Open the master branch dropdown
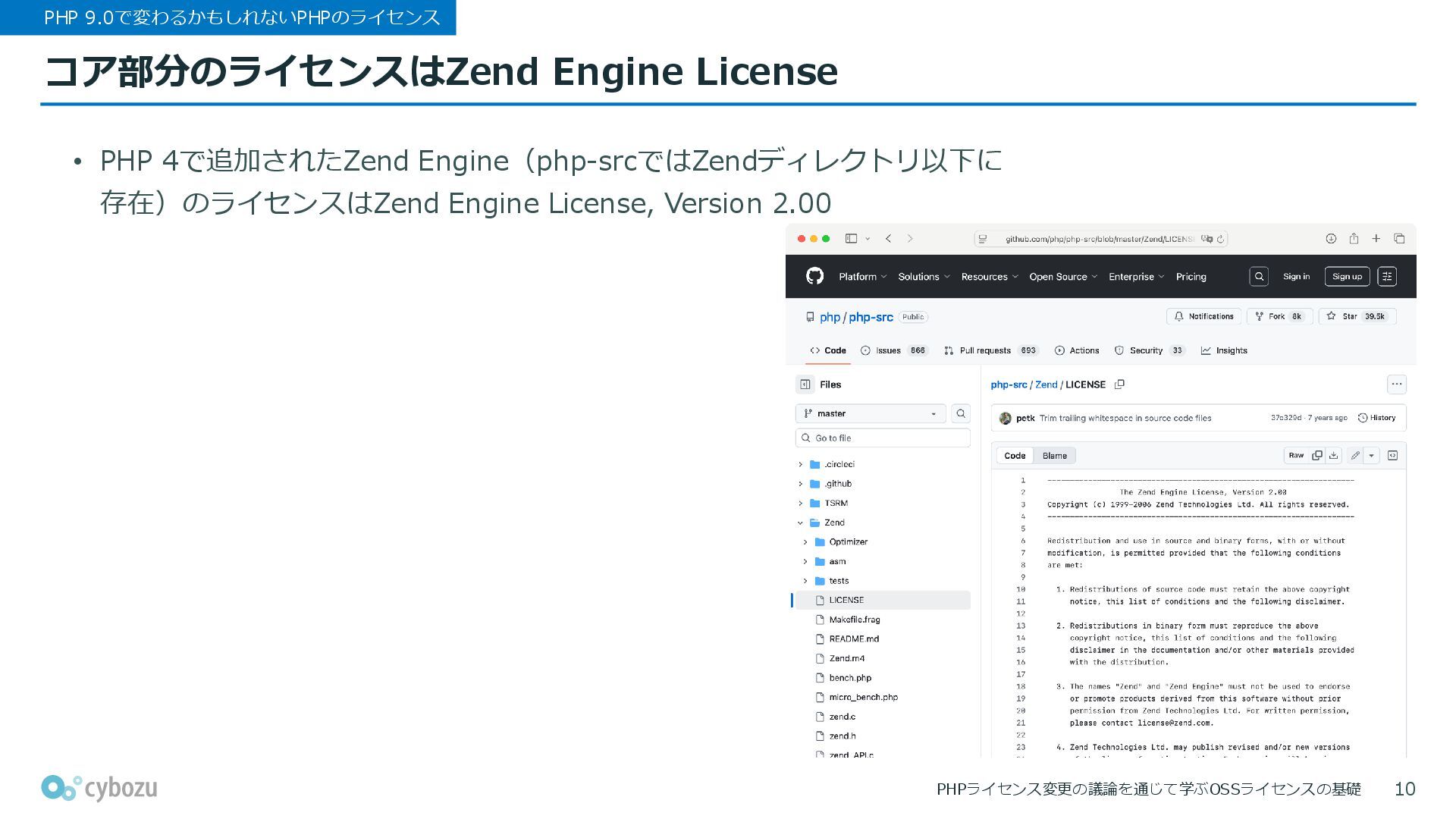Viewport: 1456px width, 819px height. point(871,413)
